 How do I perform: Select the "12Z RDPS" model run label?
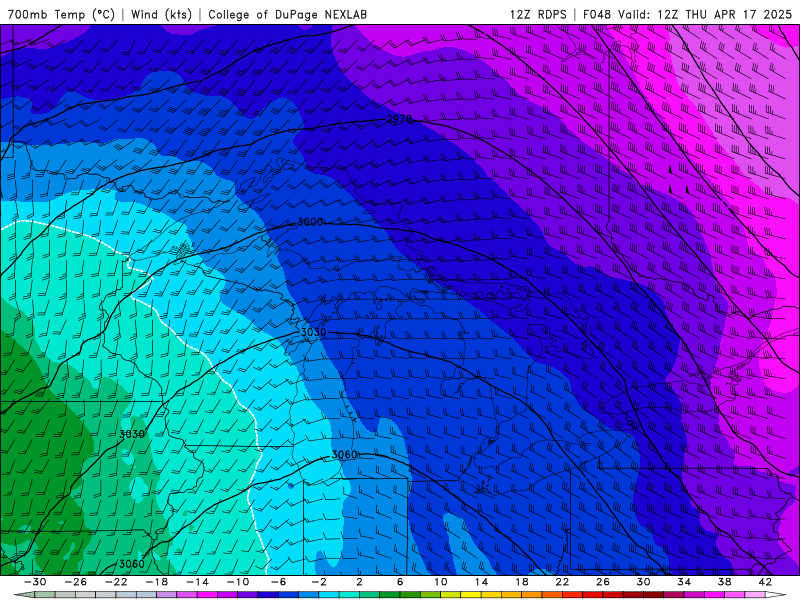538,14
